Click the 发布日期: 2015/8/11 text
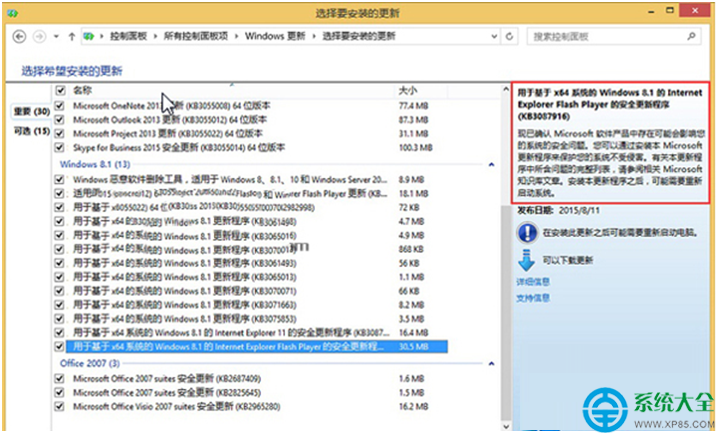The image size is (717, 435). pos(558,211)
